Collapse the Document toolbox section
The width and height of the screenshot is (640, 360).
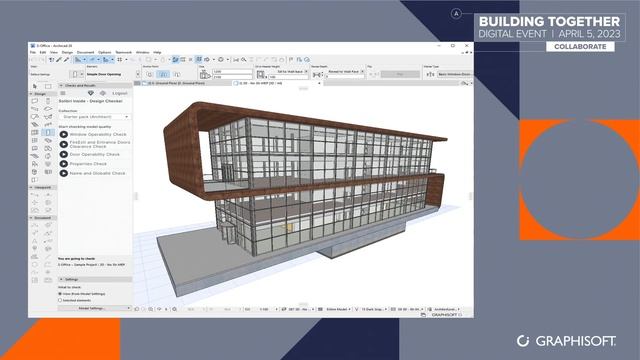click(x=42, y=218)
